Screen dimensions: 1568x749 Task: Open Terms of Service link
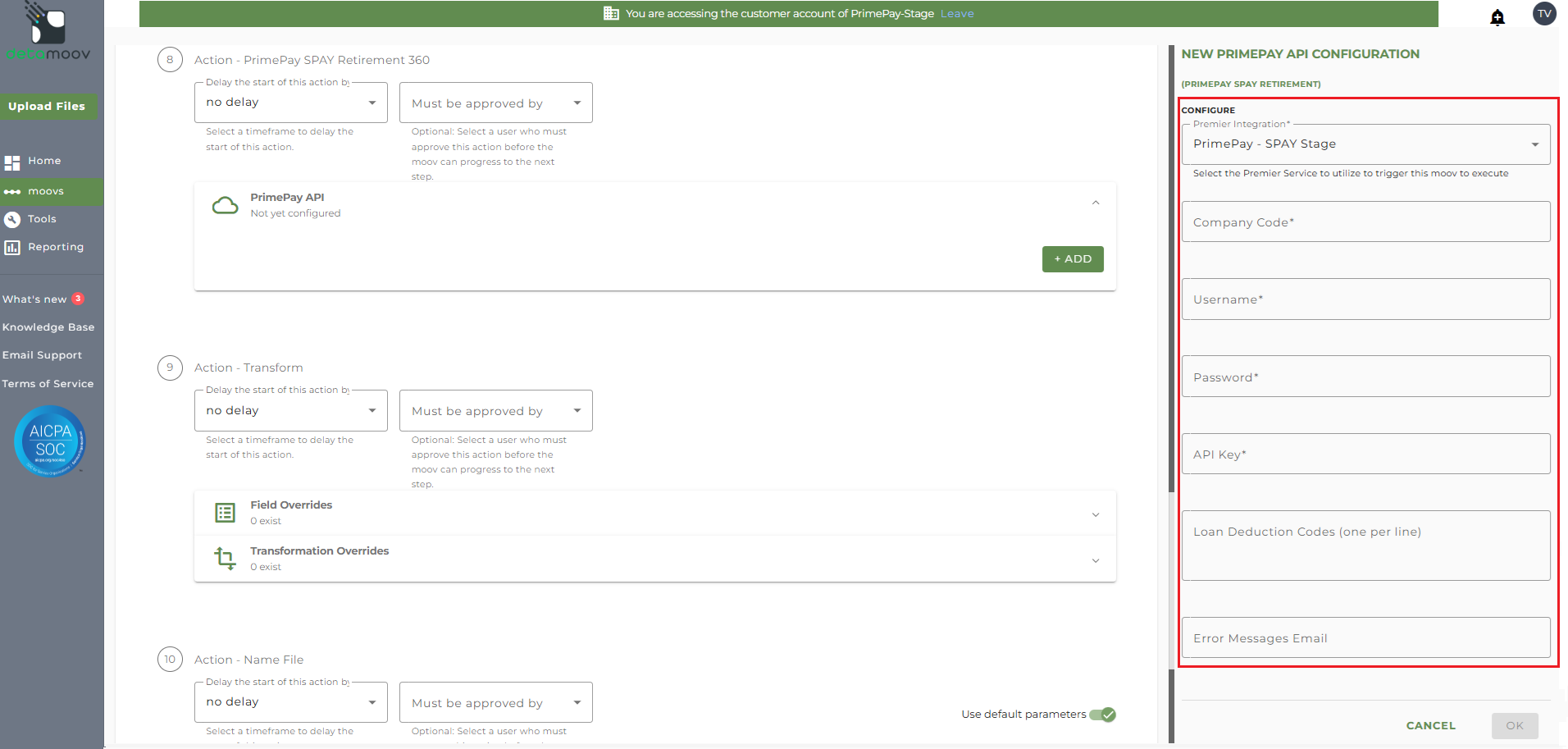click(48, 384)
